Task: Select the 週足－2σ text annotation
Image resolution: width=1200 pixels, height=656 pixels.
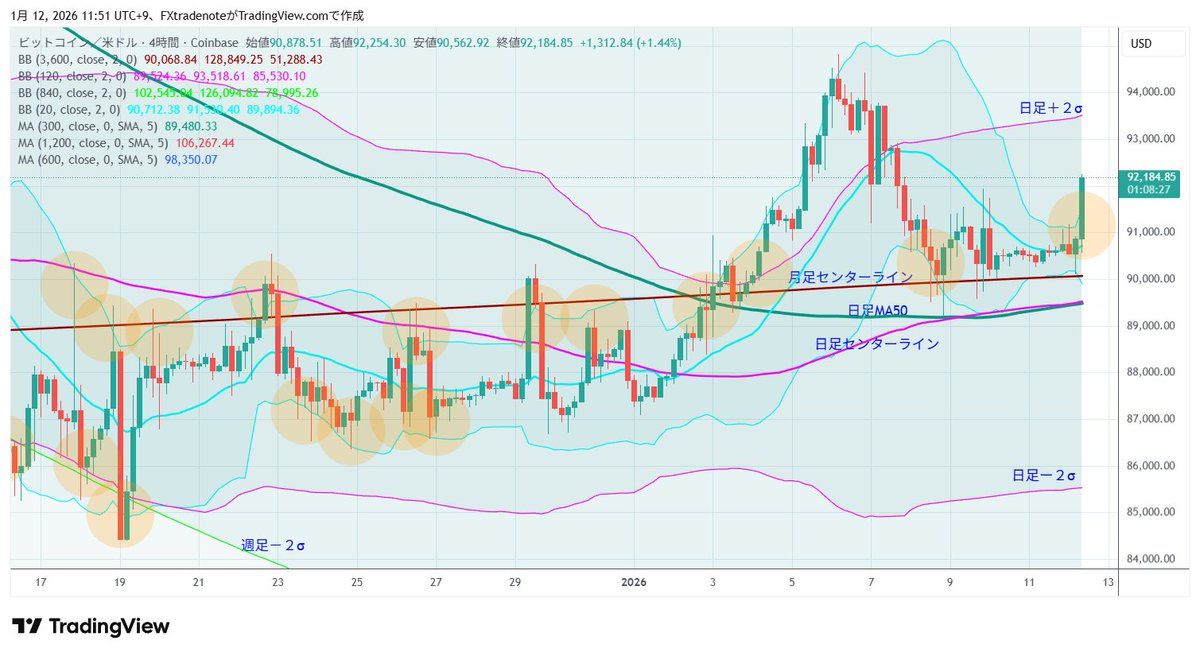Action: click(274, 545)
